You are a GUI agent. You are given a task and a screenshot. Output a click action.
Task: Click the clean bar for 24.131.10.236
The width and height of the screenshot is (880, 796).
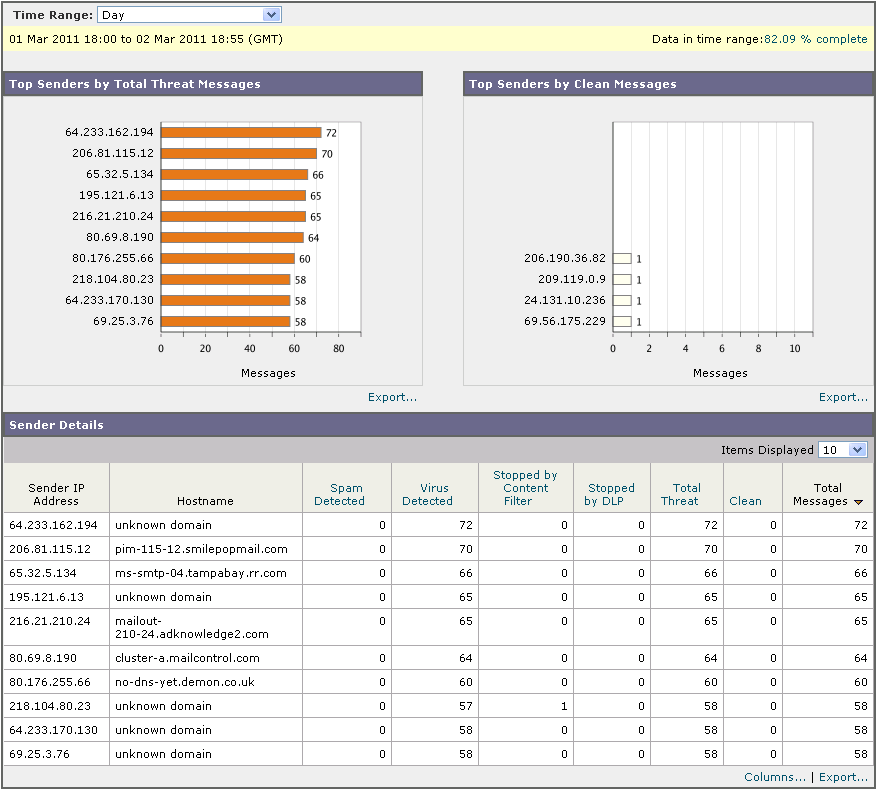622,301
